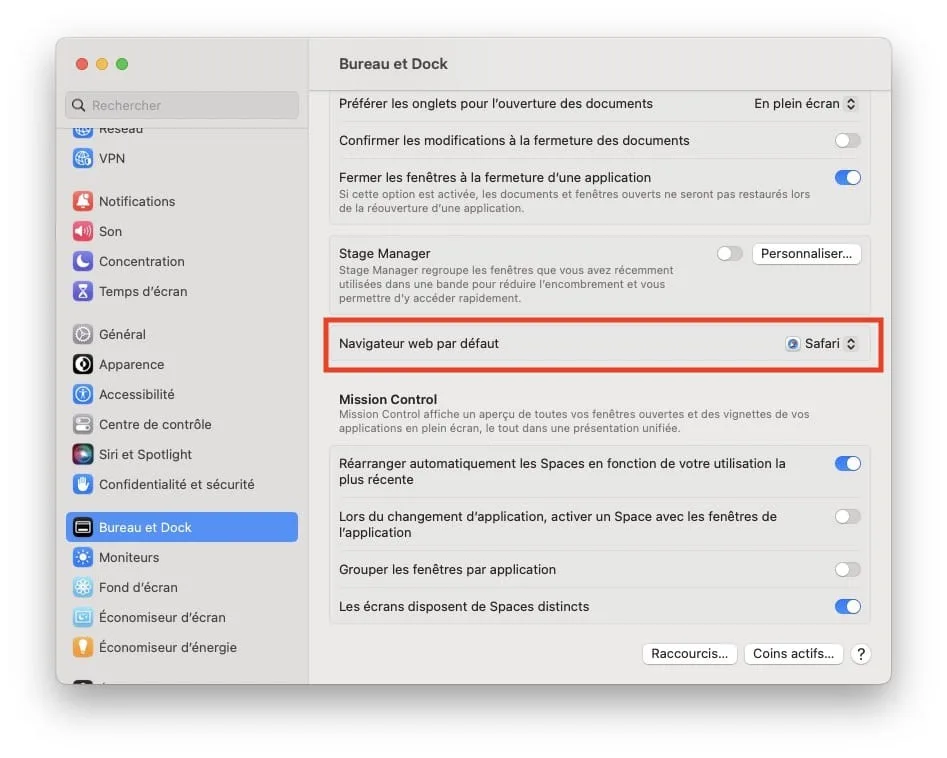Select Confidentialité et sécurité pane
This screenshot has height=758, width=947.
pyautogui.click(x=182, y=484)
